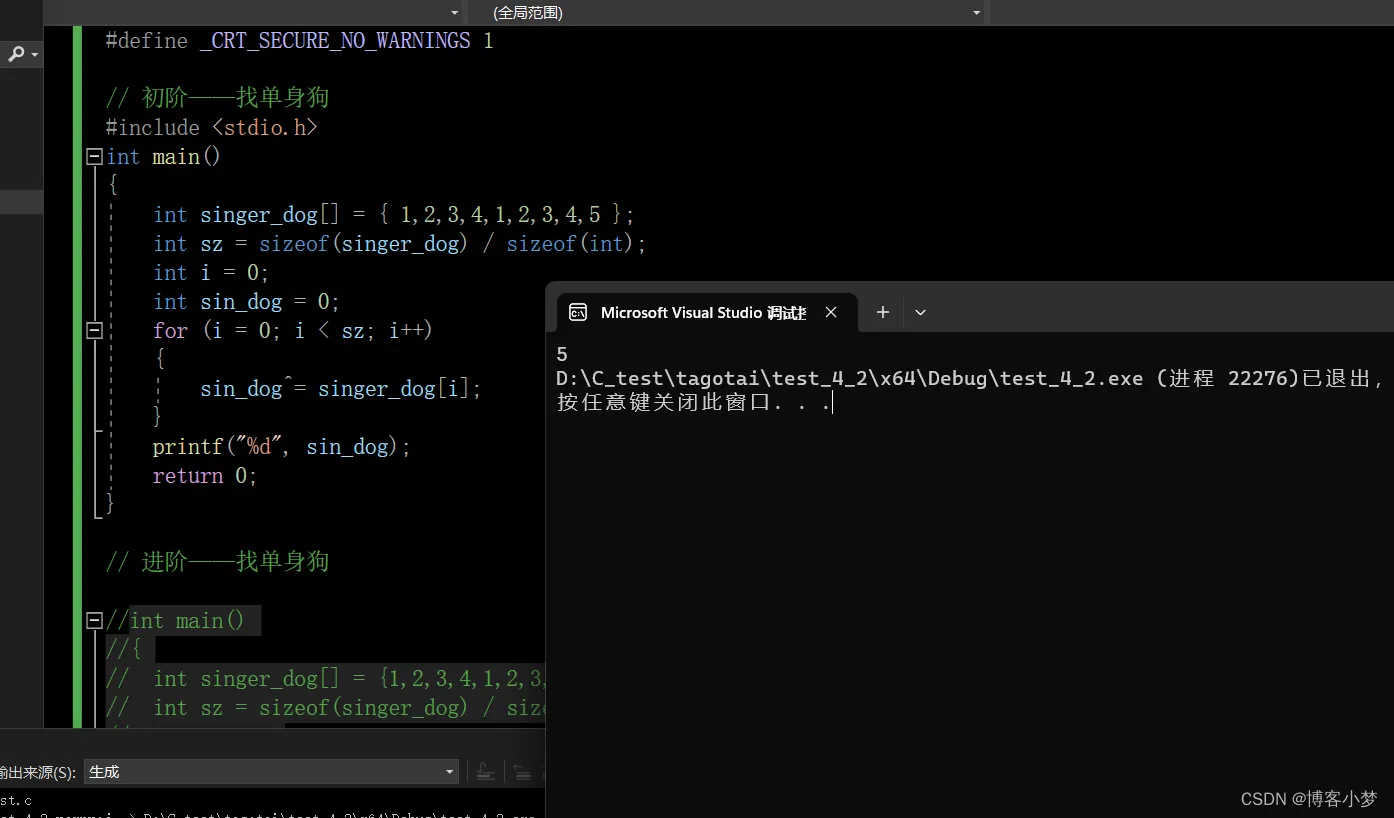The width and height of the screenshot is (1394, 818).
Task: Click the commented // int singer_dog[] line
Action: pyautogui.click(x=325, y=679)
